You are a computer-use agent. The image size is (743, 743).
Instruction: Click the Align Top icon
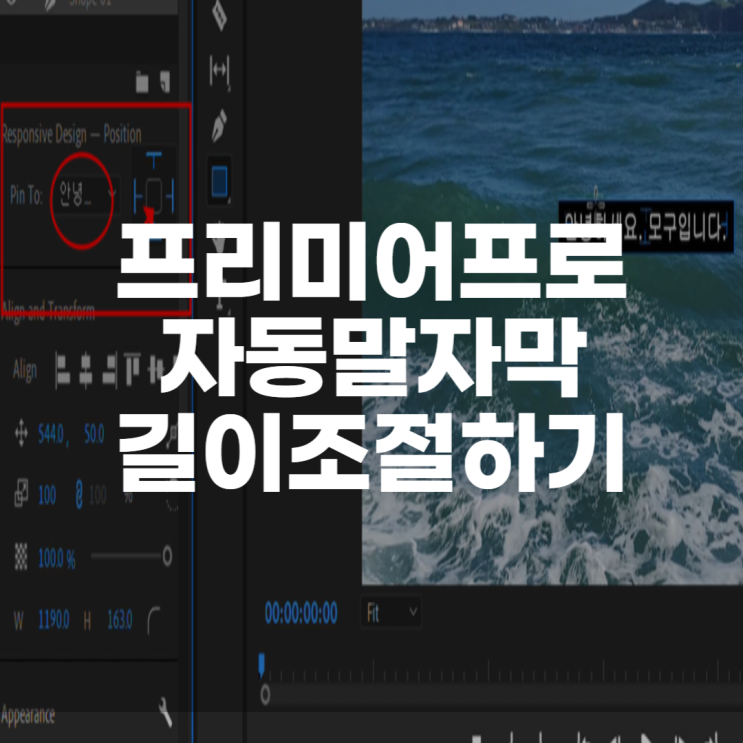[133, 369]
